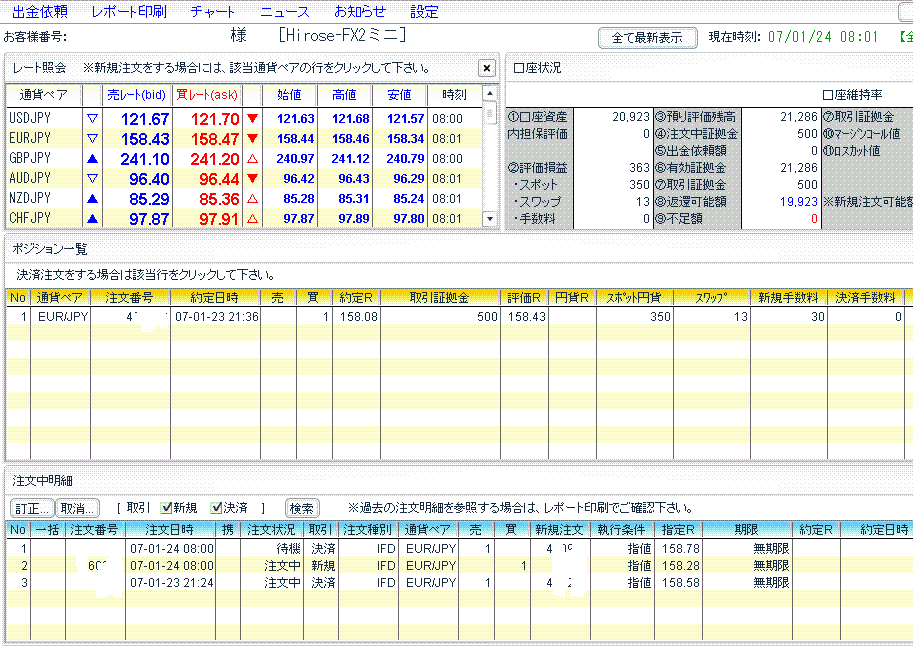
Task: Select order row 3 with 指定R 158.58
Action: (457, 583)
